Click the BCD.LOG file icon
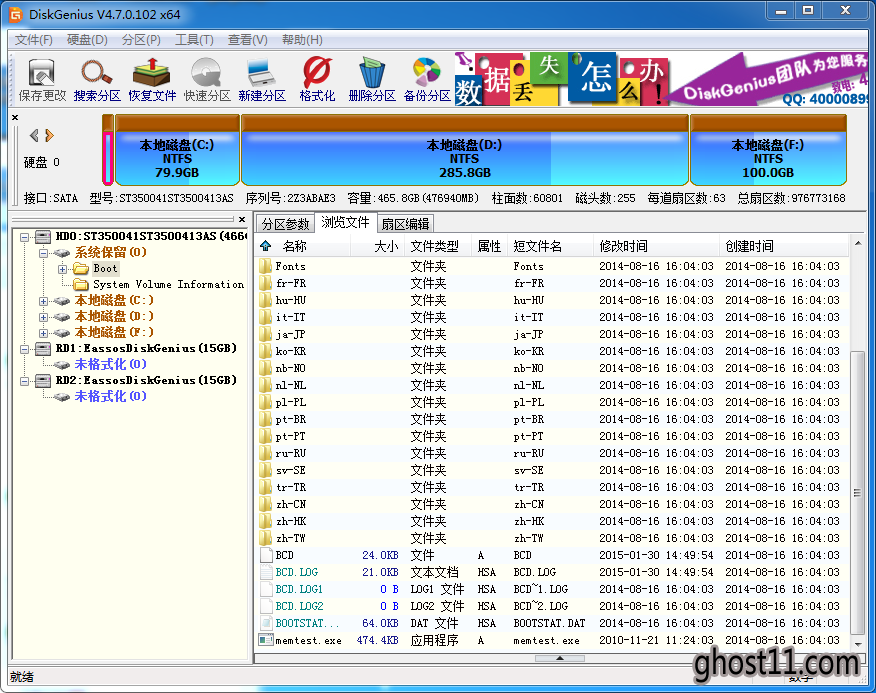The height and width of the screenshot is (693, 876). 266,572
